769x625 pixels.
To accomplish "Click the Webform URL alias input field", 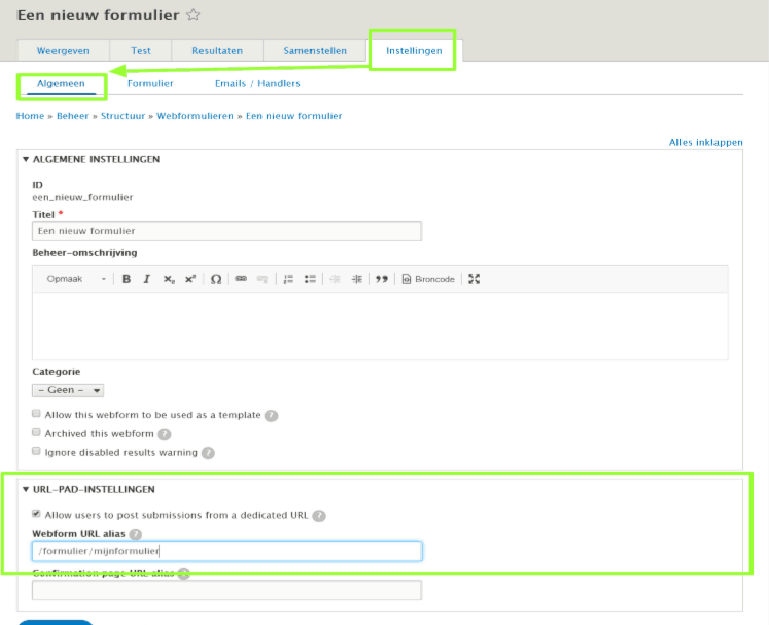I will tap(227, 551).
